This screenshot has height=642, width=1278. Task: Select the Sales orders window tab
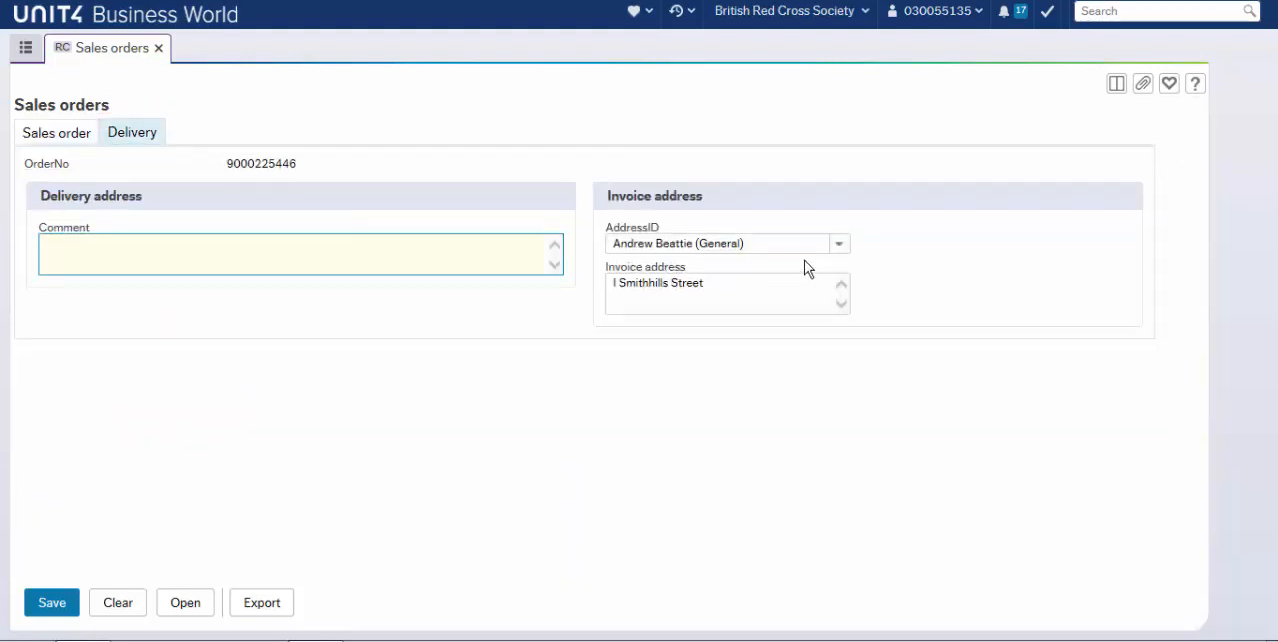[x=108, y=48]
